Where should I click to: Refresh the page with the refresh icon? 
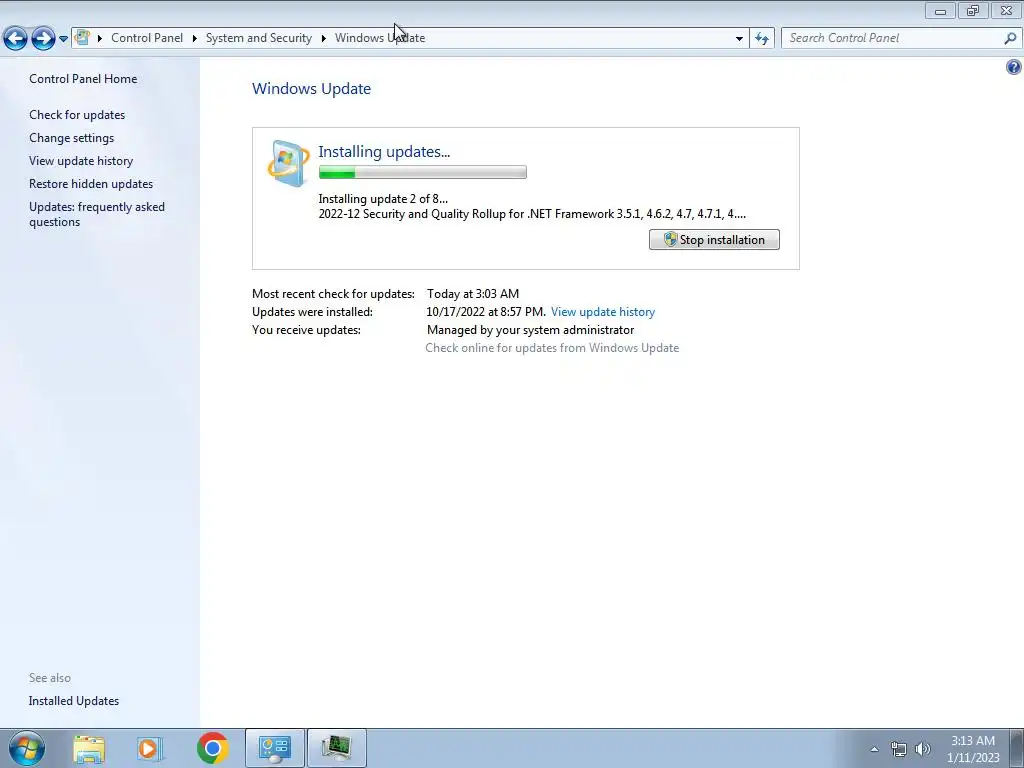pyautogui.click(x=761, y=38)
